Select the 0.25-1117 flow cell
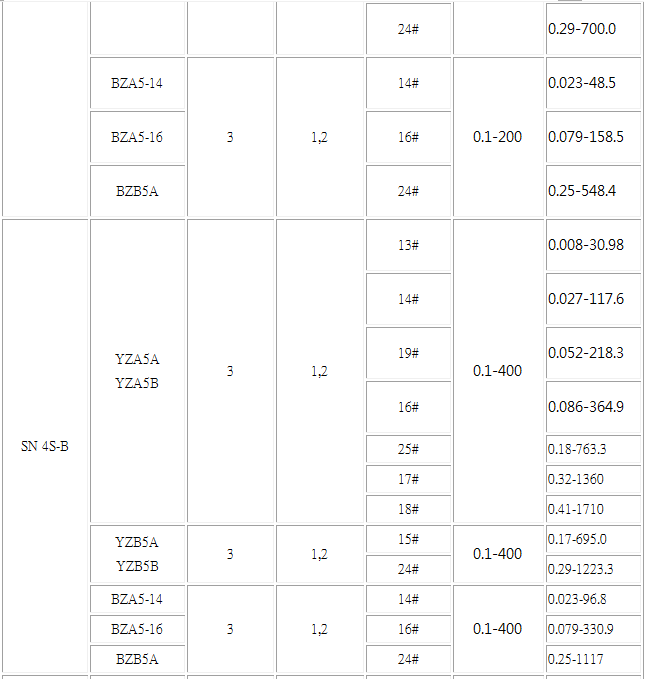Screen dimensions: 645x679 coord(593,659)
